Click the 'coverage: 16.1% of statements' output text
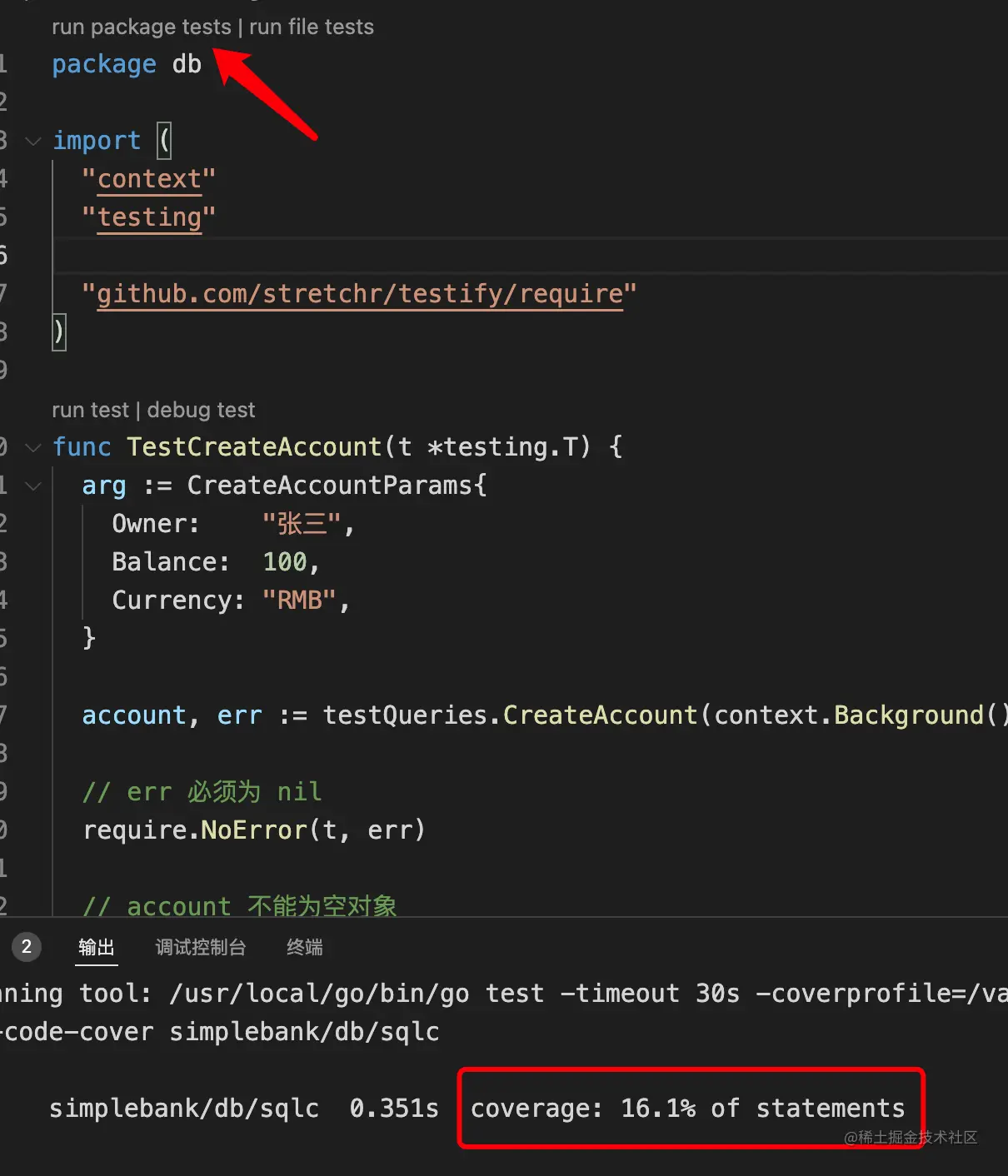Screen dimensions: 1008x1176 (x=688, y=1109)
